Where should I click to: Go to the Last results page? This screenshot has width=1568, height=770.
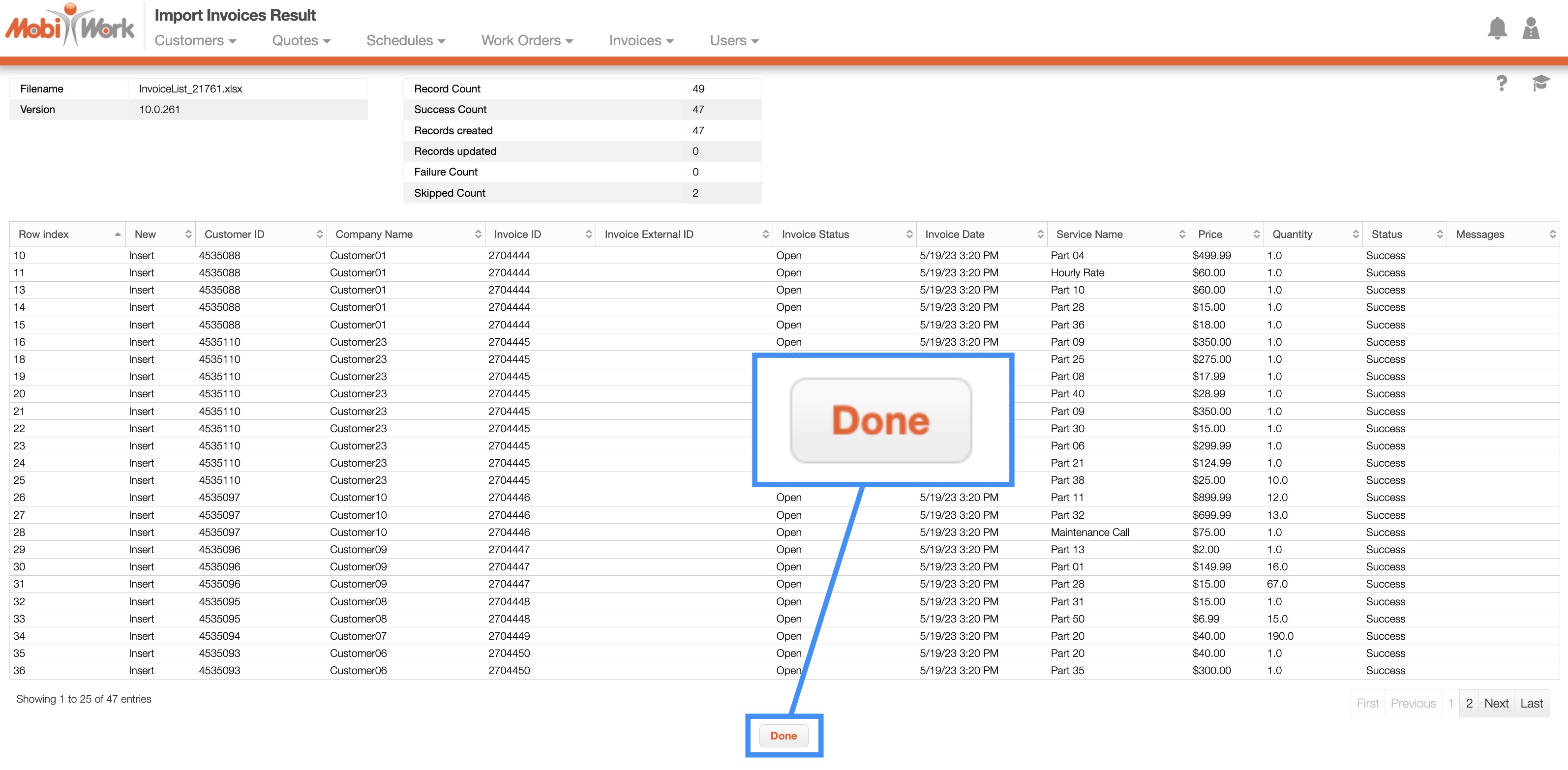pyautogui.click(x=1531, y=703)
